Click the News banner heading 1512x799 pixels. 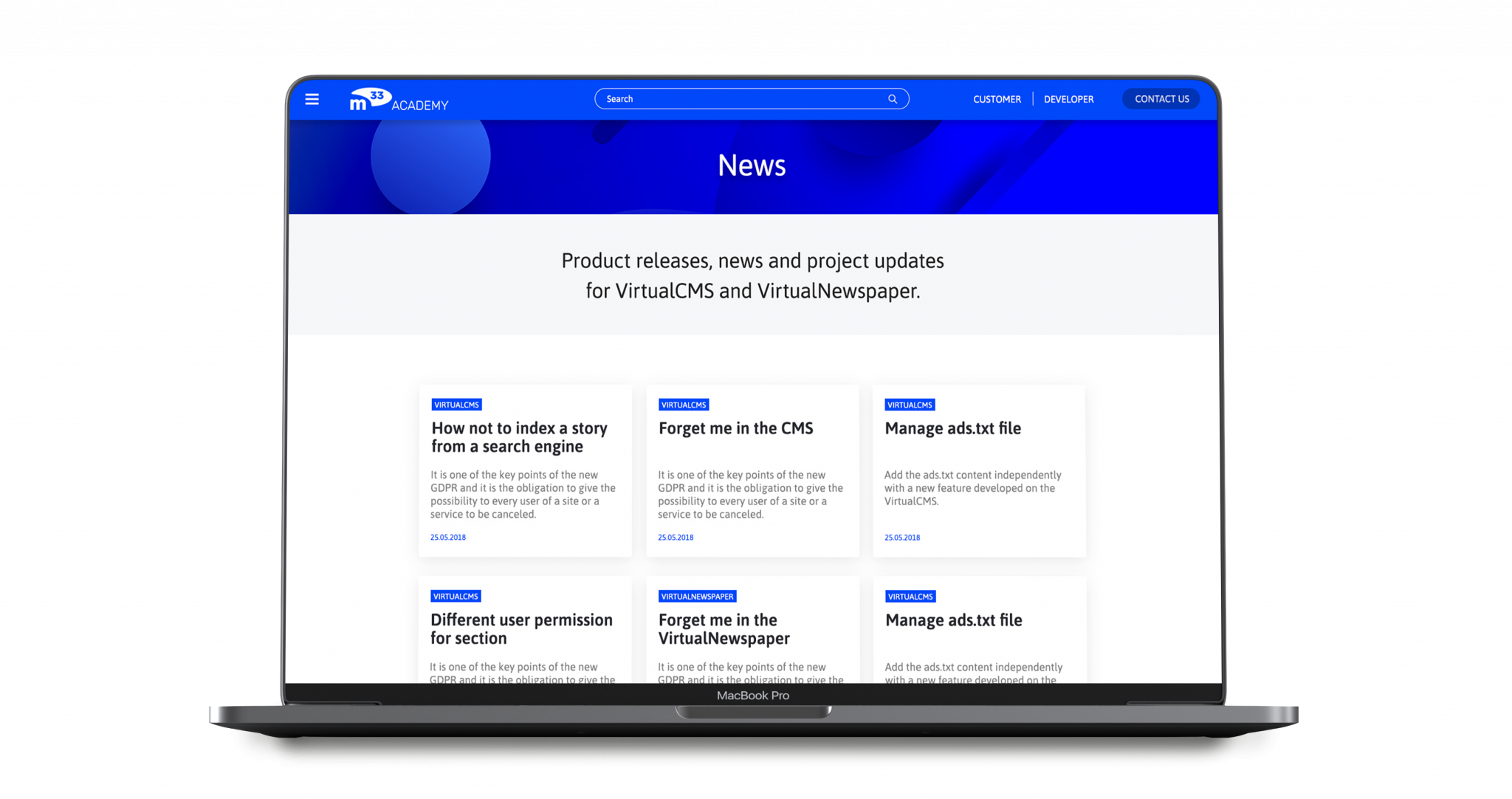coord(752,165)
